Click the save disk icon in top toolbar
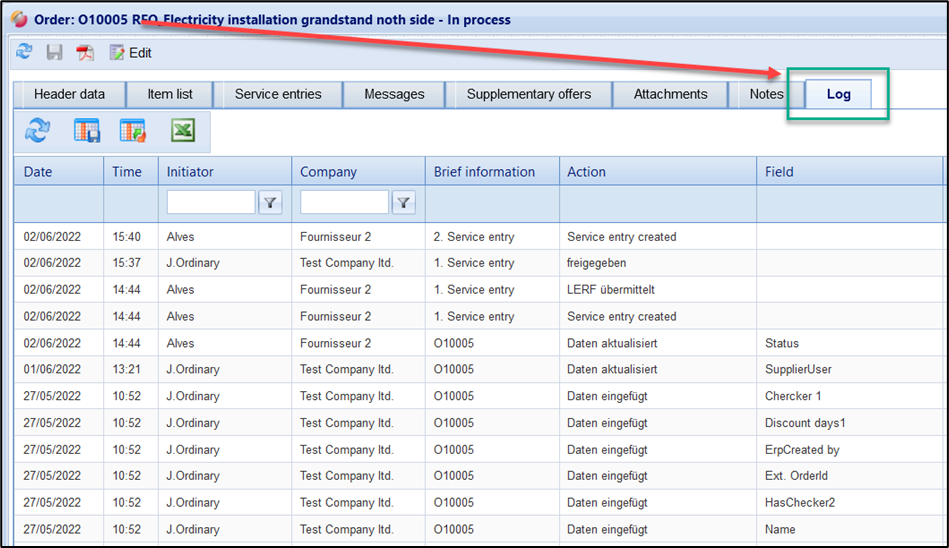Viewport: 949px width, 548px height. click(x=54, y=52)
